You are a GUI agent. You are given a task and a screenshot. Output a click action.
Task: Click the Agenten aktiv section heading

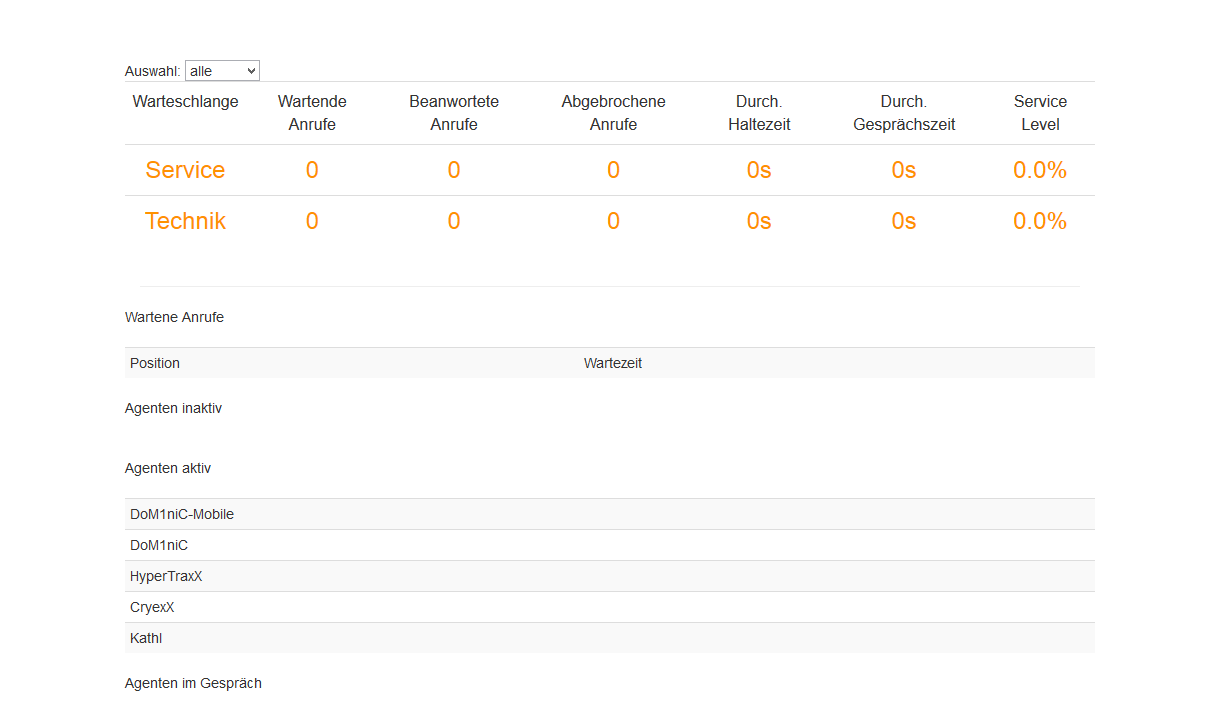click(168, 468)
